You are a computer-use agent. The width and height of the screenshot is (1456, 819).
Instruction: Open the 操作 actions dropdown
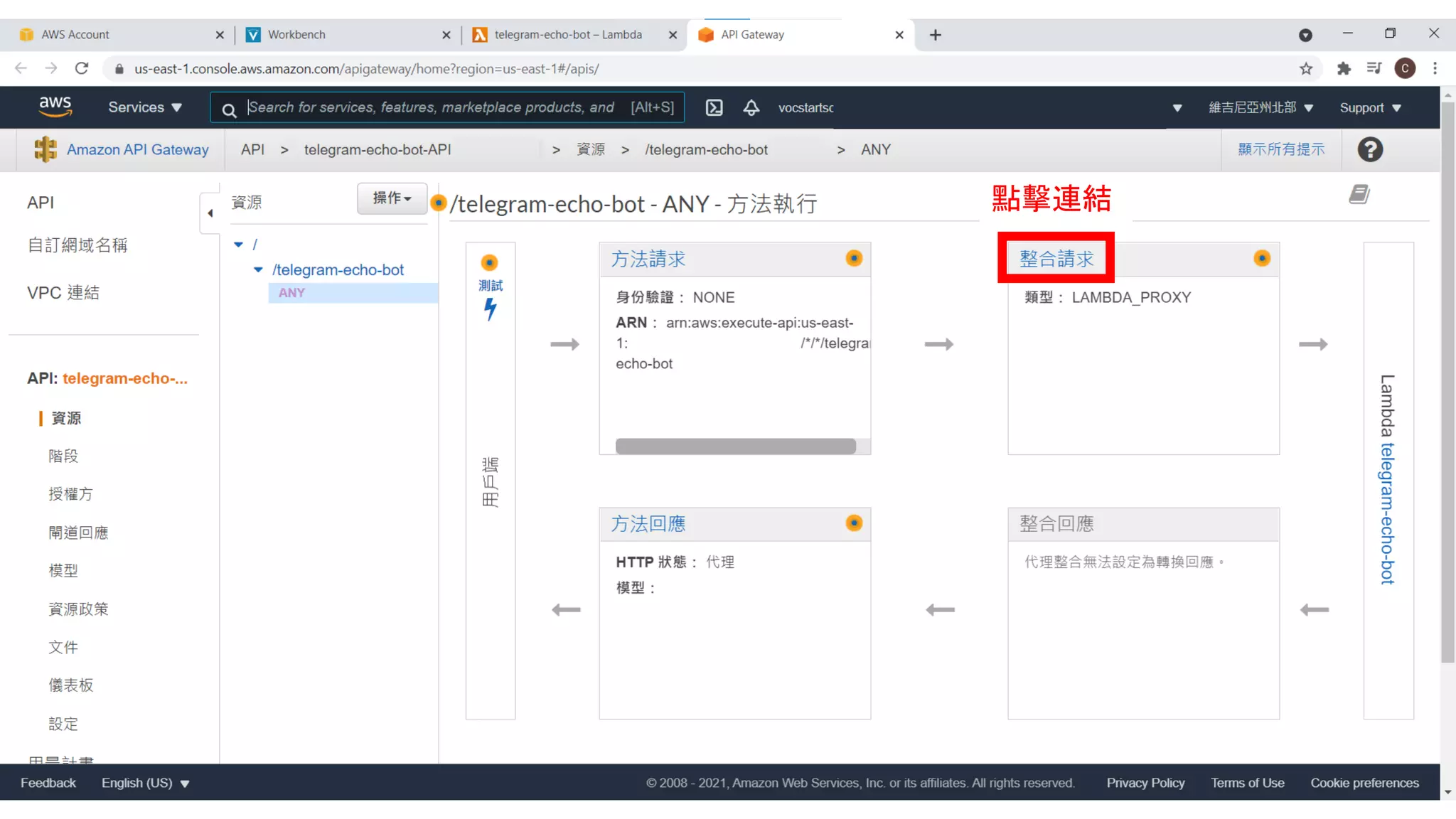point(392,198)
